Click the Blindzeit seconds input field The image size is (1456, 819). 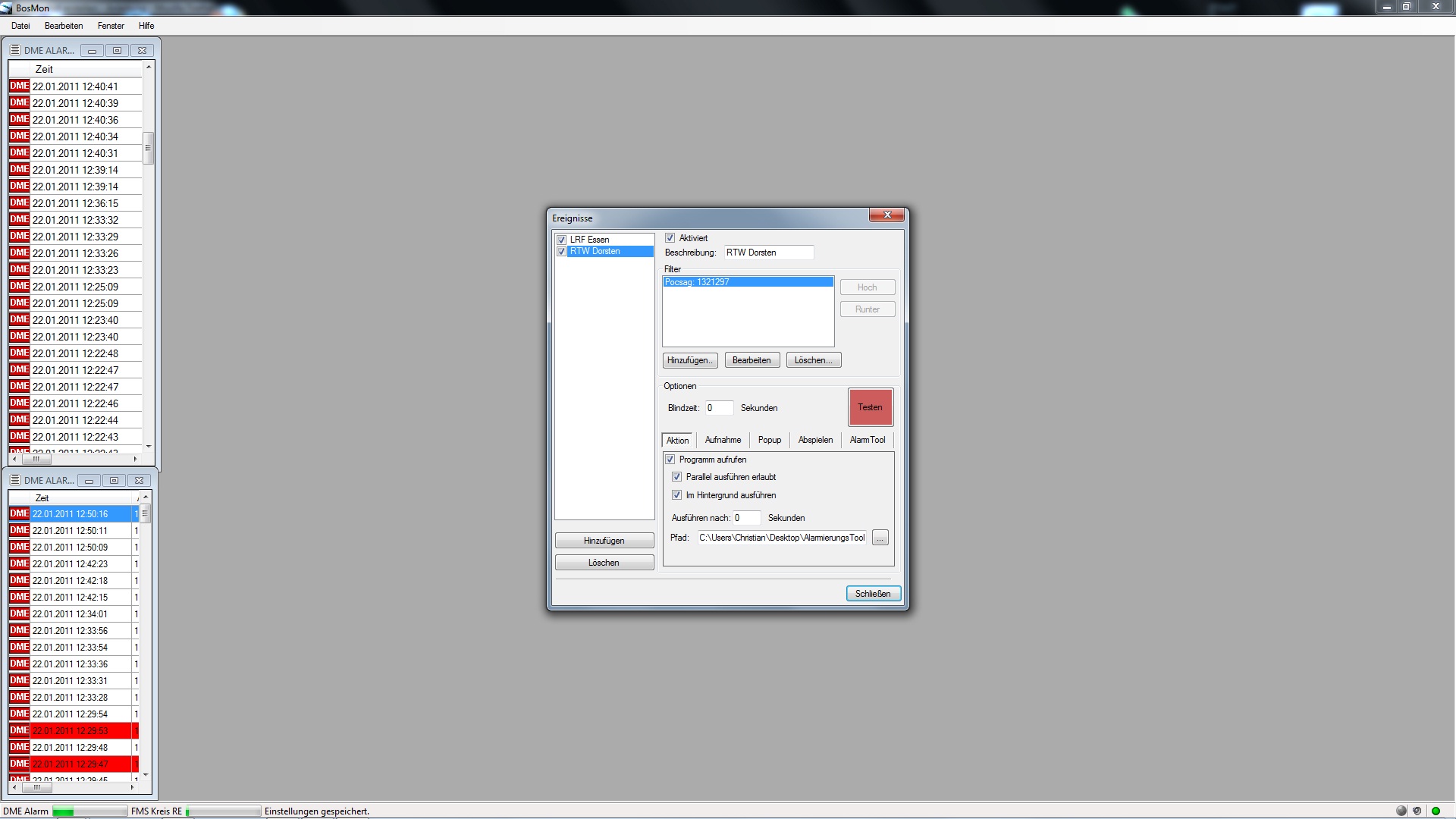pos(719,408)
